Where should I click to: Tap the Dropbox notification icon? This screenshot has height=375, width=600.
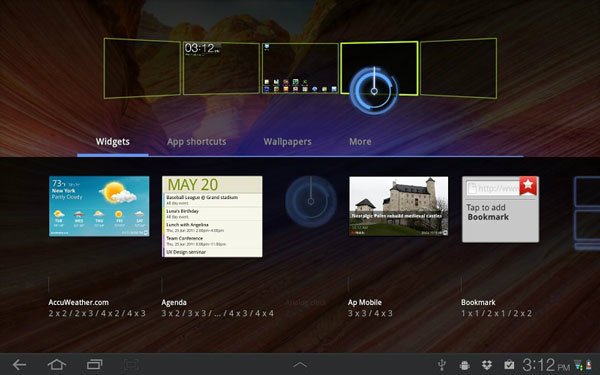[487, 365]
